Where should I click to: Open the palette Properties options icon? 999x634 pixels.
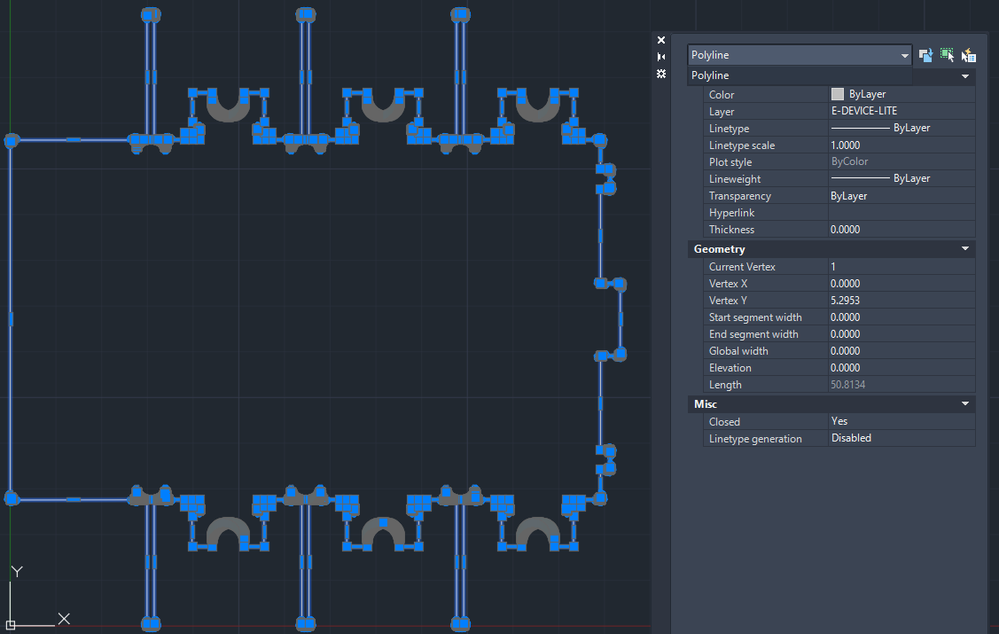(661, 74)
